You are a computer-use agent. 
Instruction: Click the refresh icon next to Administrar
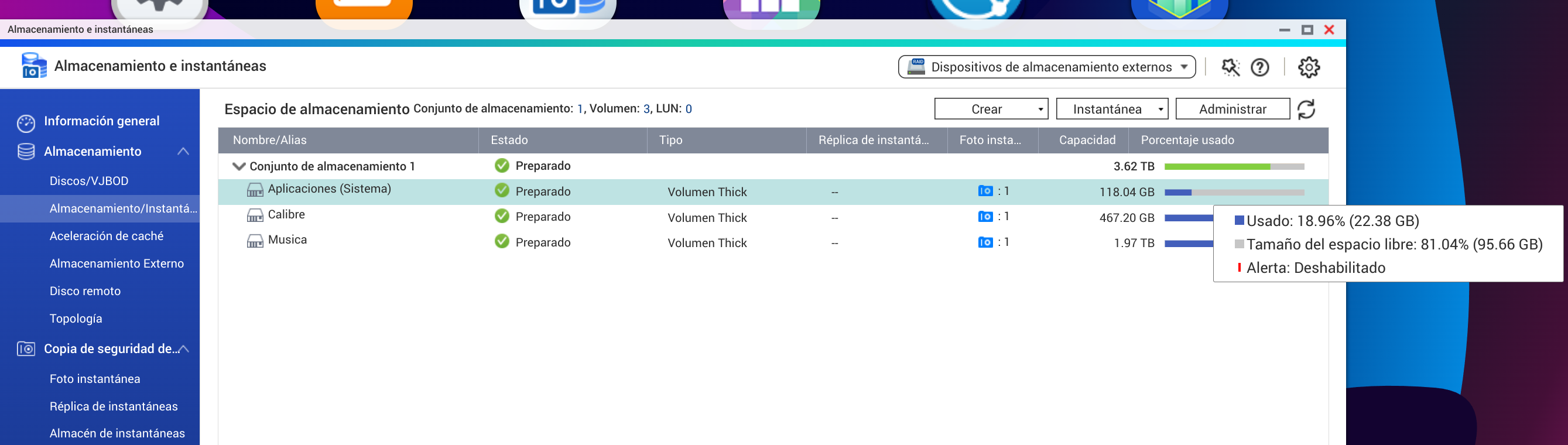coord(1306,109)
